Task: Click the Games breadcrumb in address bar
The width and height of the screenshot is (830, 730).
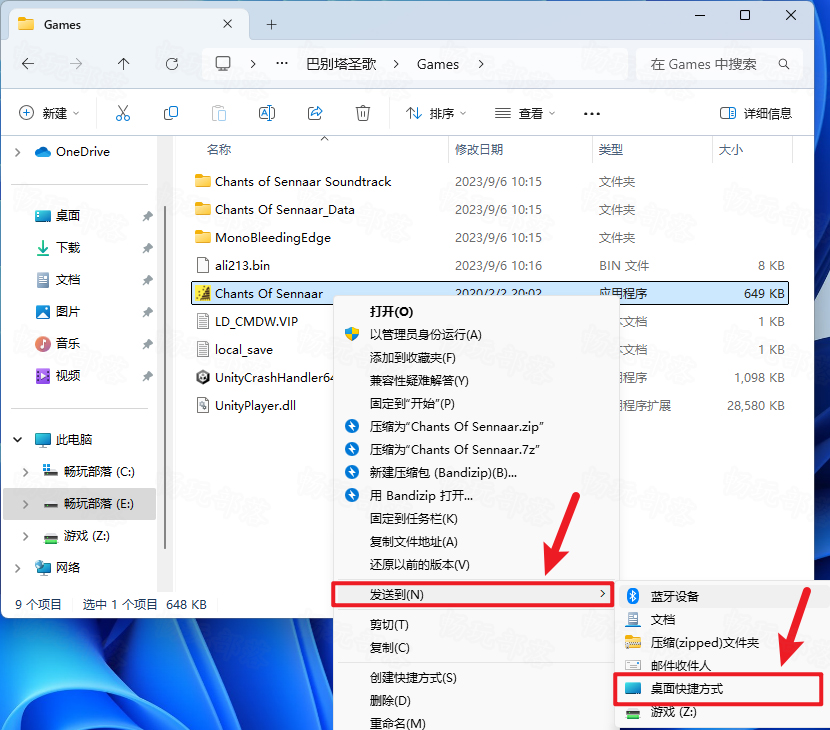Action: (x=438, y=64)
